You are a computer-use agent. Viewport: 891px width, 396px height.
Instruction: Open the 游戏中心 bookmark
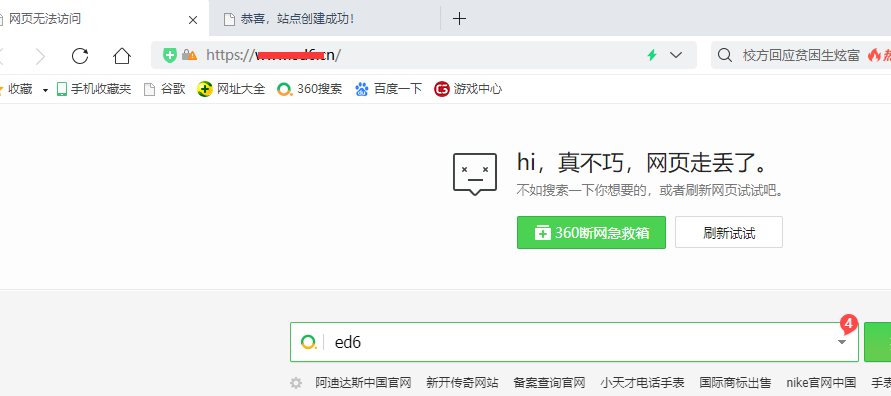click(468, 89)
